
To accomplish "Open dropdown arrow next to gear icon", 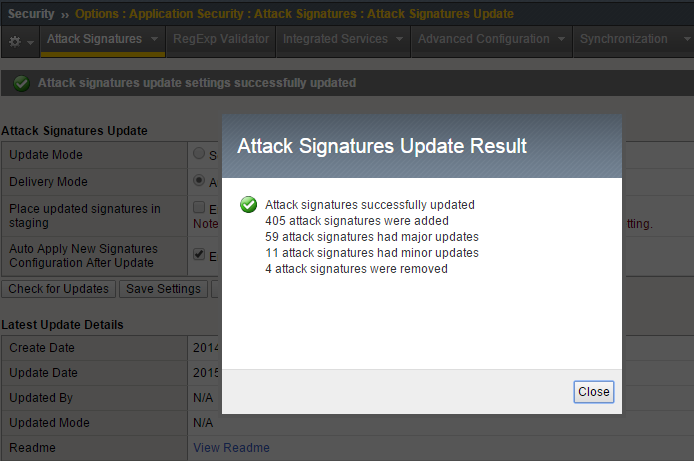I will click(30, 41).
